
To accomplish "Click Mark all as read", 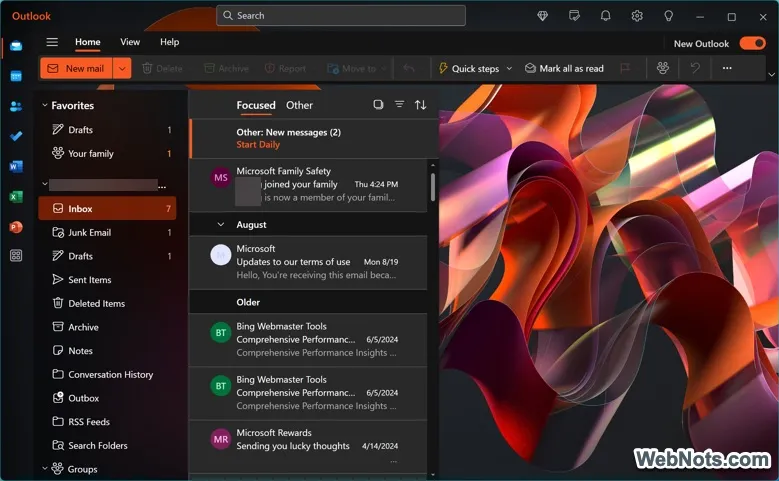I will [564, 69].
